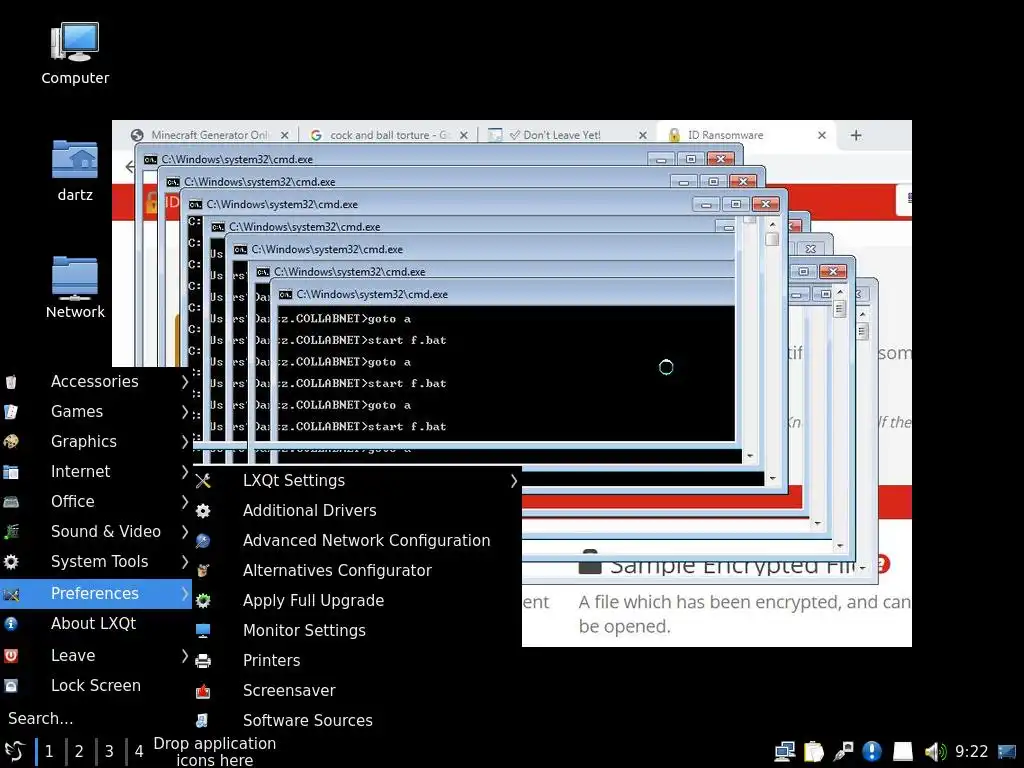Screen dimensions: 1024x768
Task: Click the Graphics palette menu icon
Action: (11, 442)
